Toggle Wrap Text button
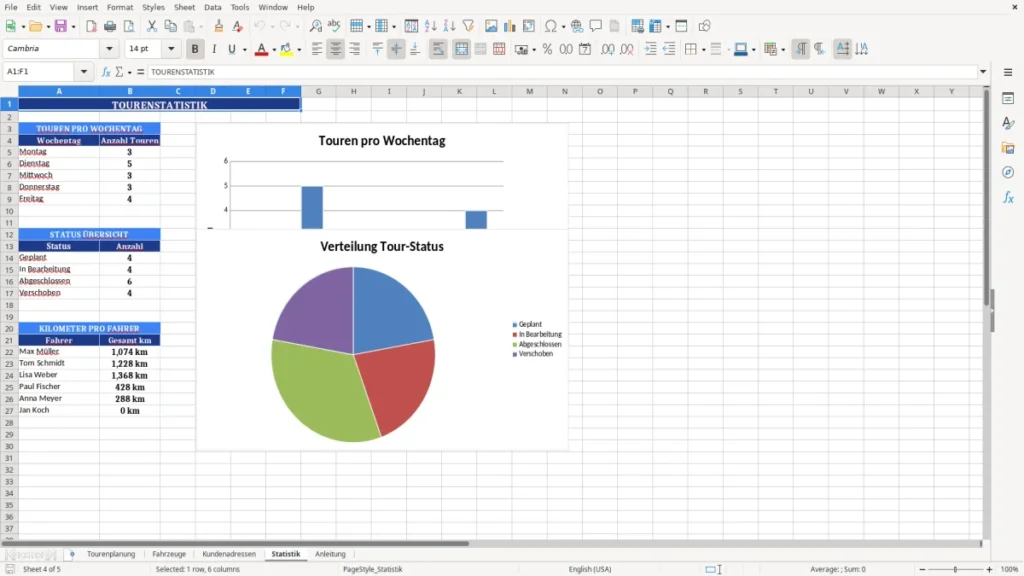This screenshot has height=576, width=1024. (x=438, y=49)
